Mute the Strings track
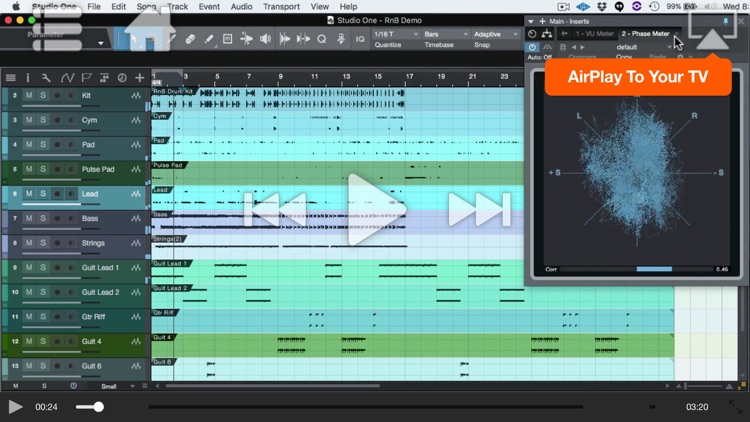This screenshot has height=422, width=750. pyautogui.click(x=29, y=243)
